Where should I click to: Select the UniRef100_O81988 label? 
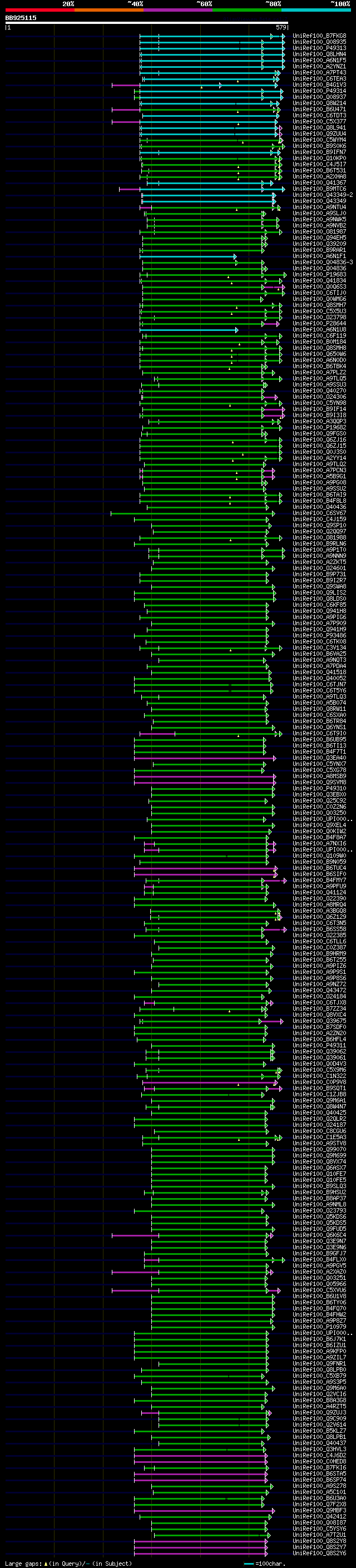pos(319,537)
